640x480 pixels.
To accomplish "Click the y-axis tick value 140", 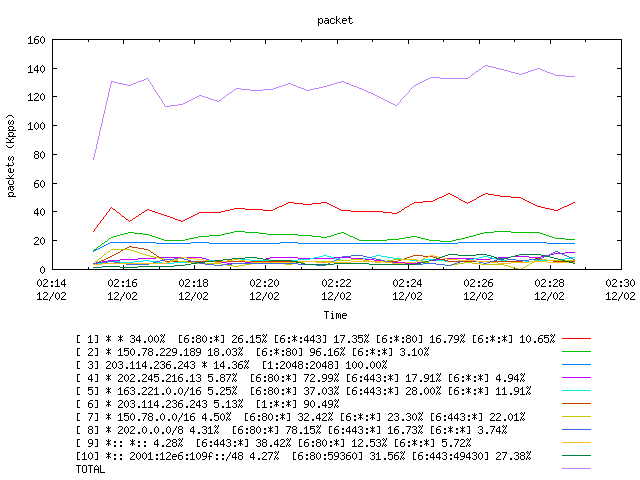I will (36, 69).
